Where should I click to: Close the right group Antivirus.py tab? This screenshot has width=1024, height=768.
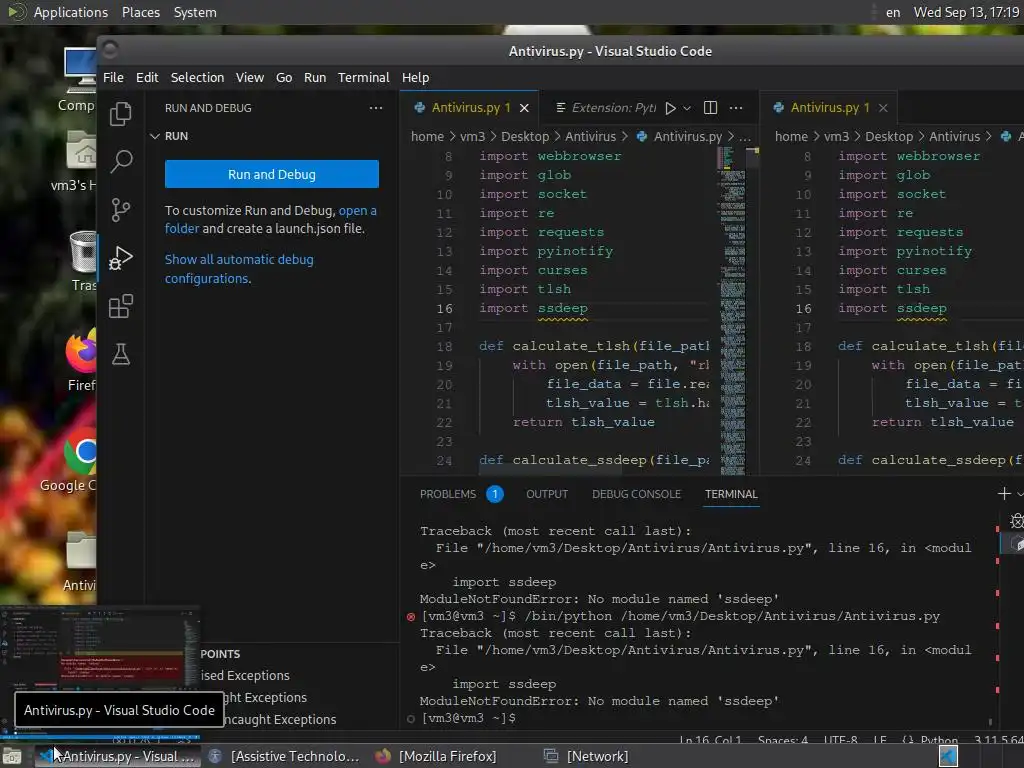coord(883,108)
